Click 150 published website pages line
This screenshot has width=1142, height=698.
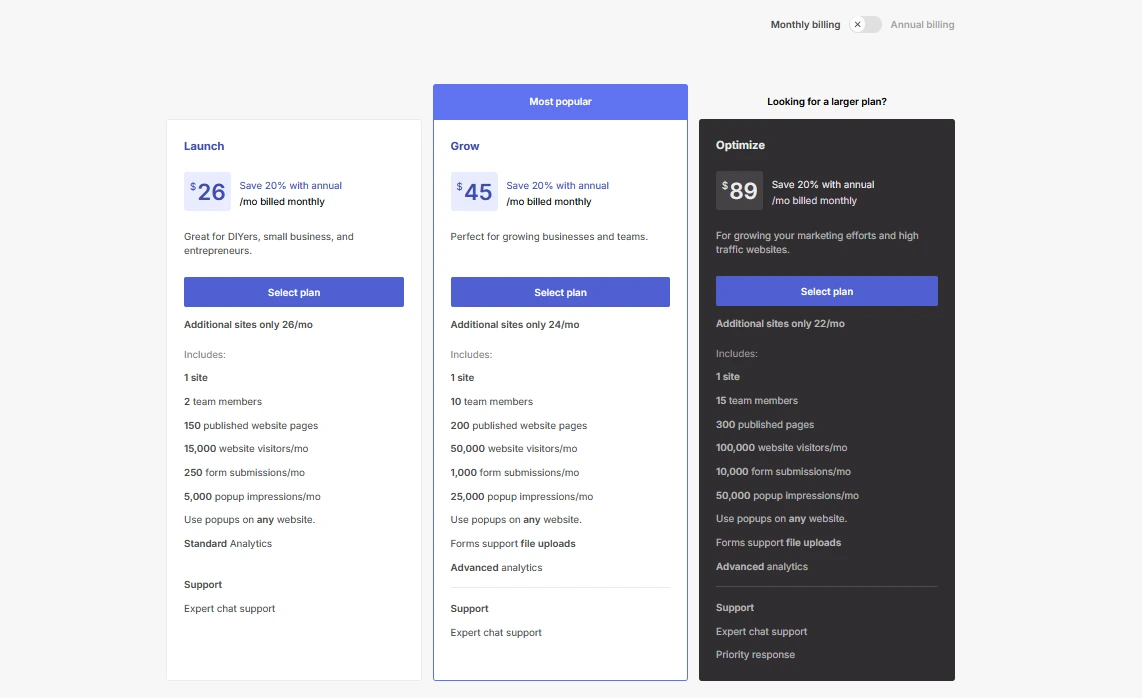[x=251, y=426]
